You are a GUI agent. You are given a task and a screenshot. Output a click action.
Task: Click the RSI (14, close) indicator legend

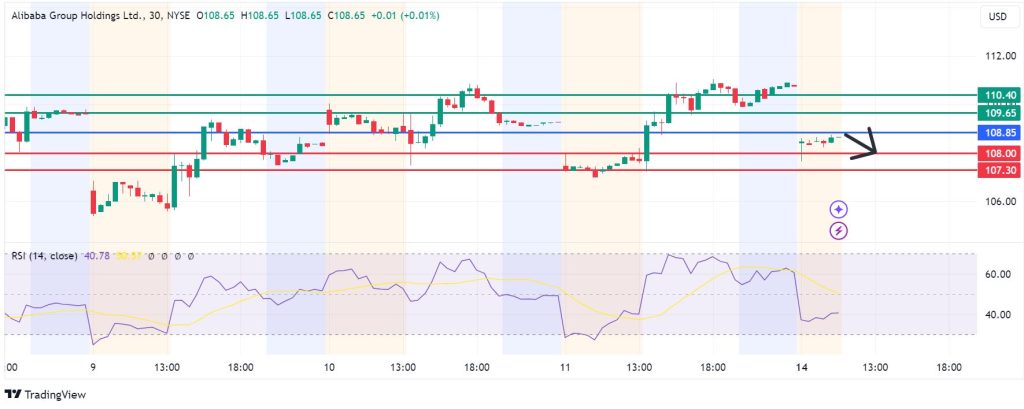tap(44, 255)
